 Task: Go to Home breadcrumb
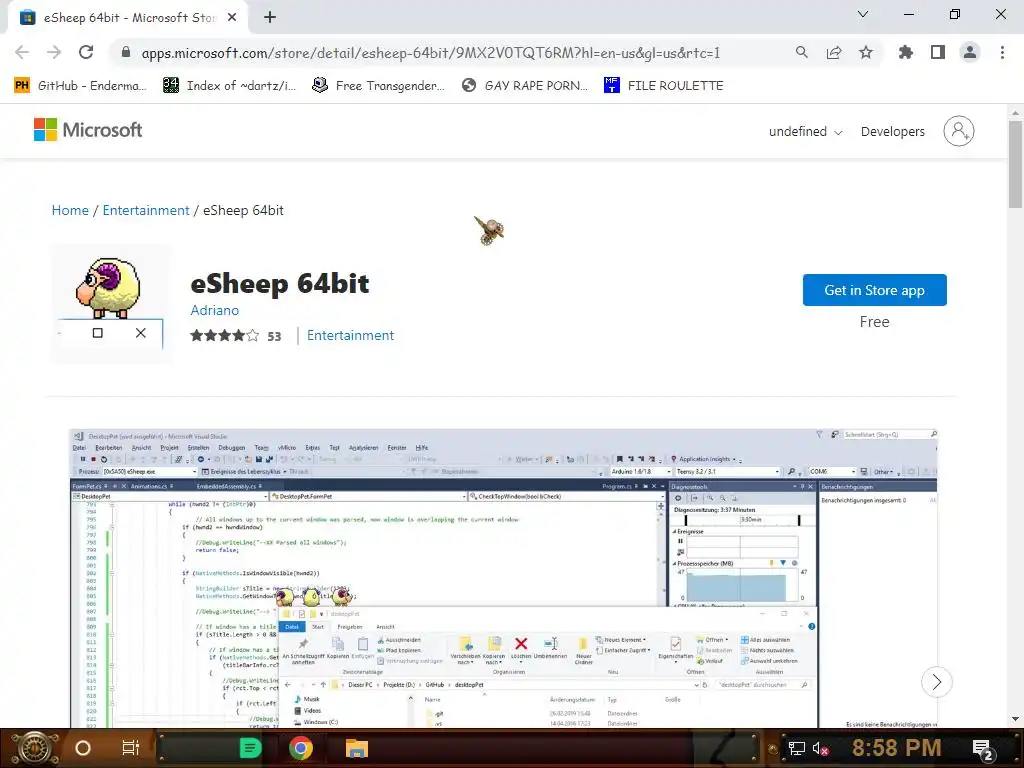pos(70,210)
